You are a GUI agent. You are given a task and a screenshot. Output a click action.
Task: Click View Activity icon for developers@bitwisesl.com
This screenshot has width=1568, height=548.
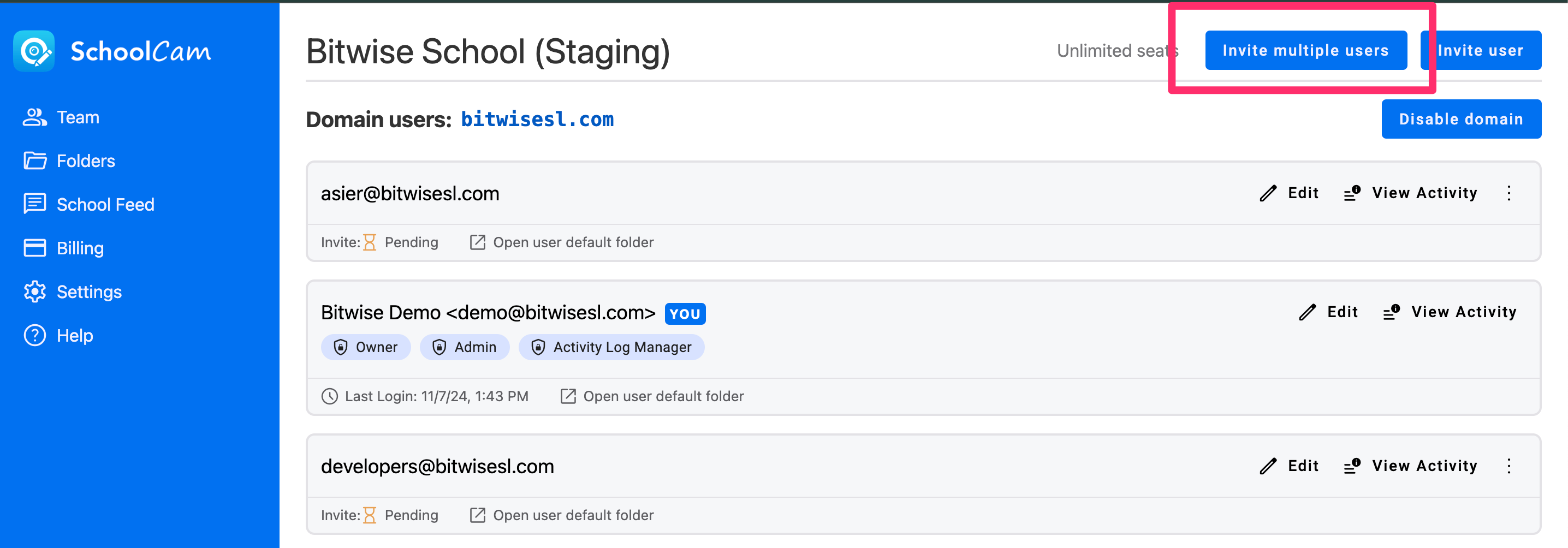tap(1352, 467)
